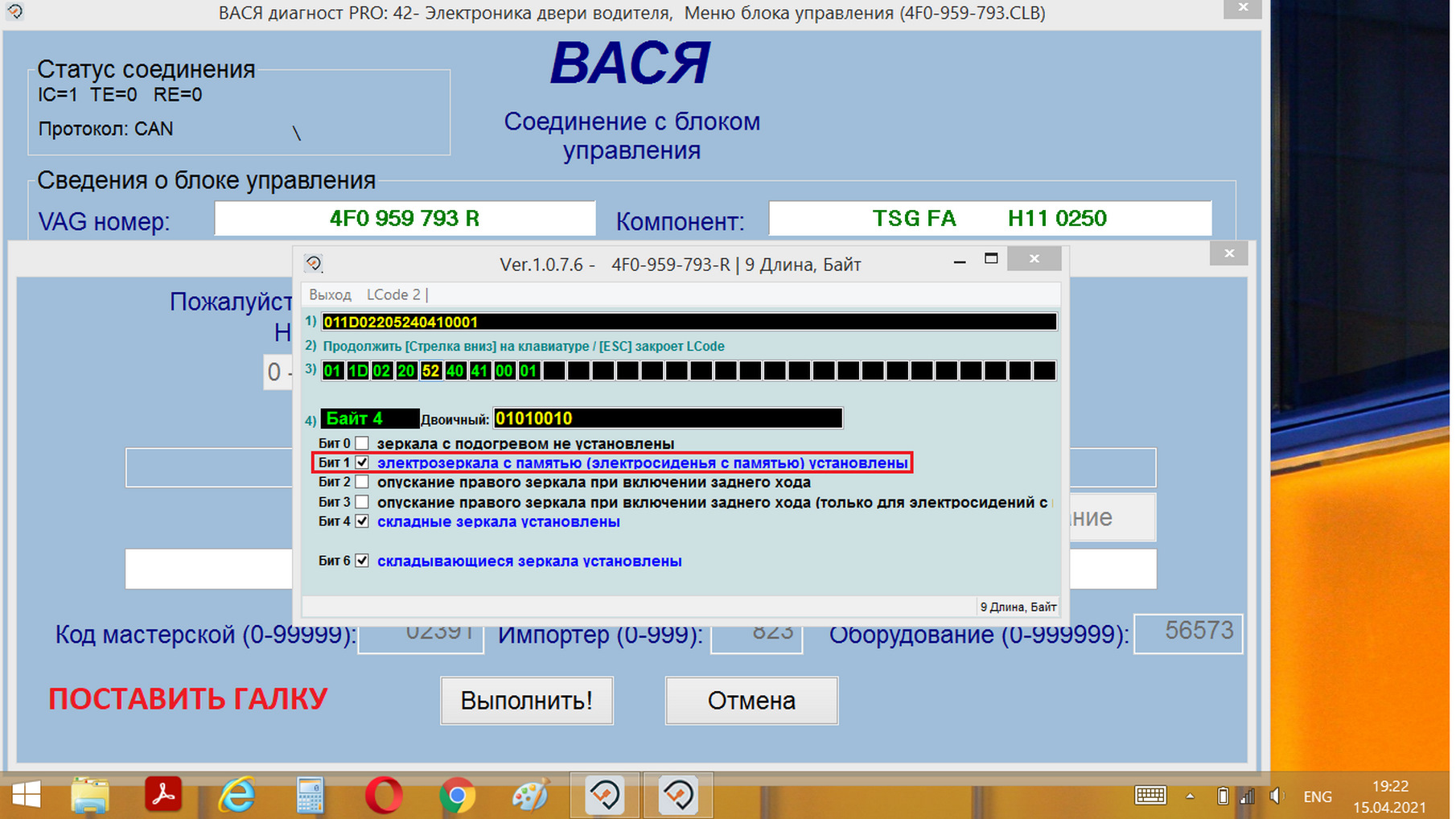This screenshot has width=1456, height=819.
Task: Open the Calculator taskbar icon
Action: (310, 796)
